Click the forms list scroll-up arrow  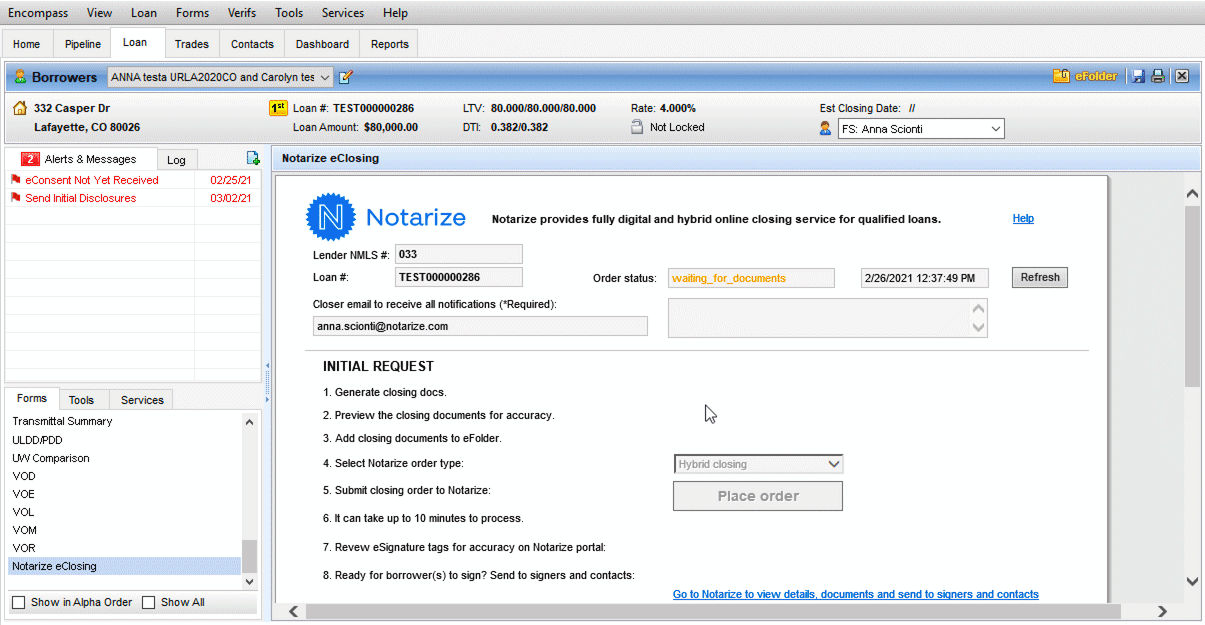tap(250, 422)
